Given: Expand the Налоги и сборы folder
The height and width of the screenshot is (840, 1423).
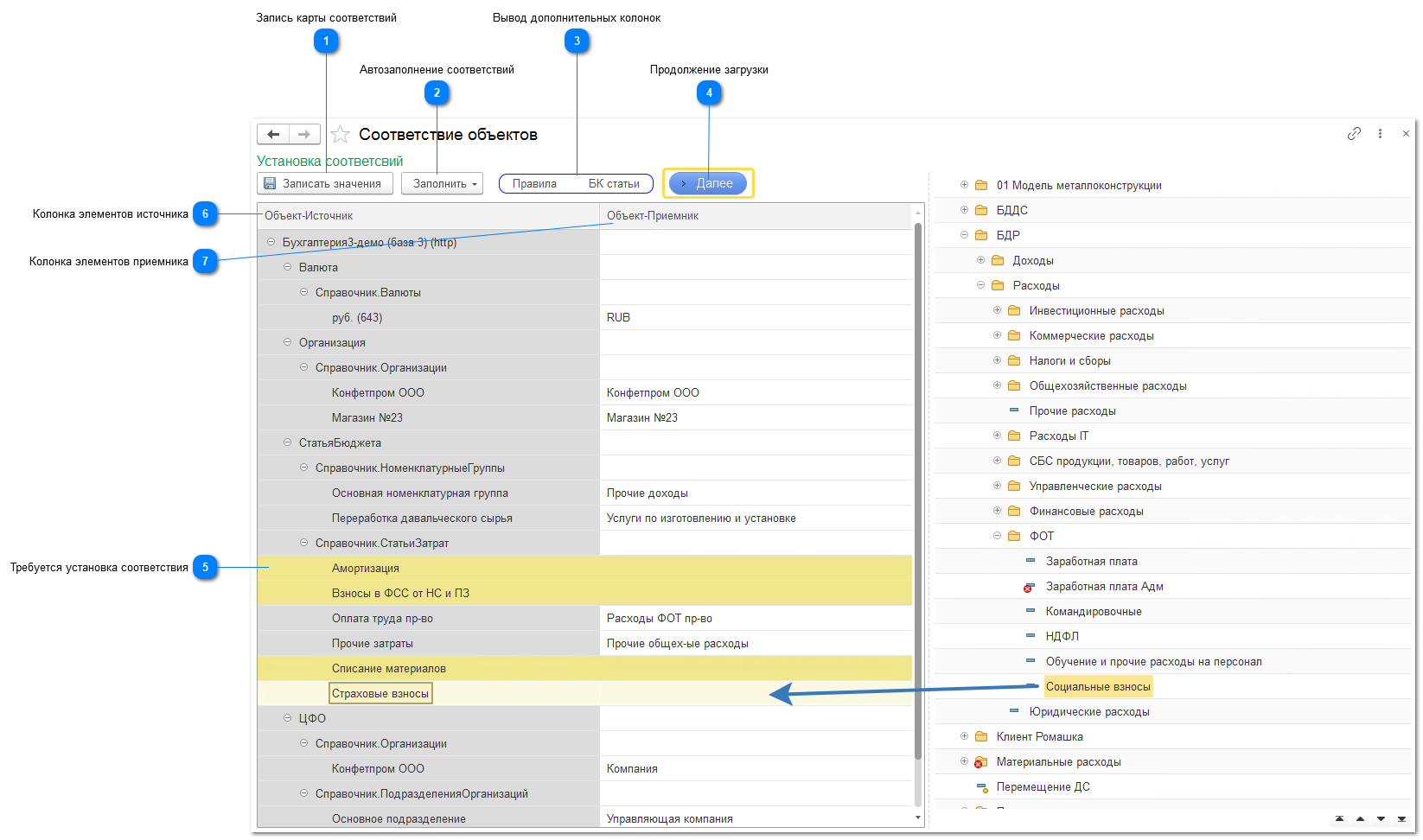Looking at the screenshot, I should (x=997, y=360).
